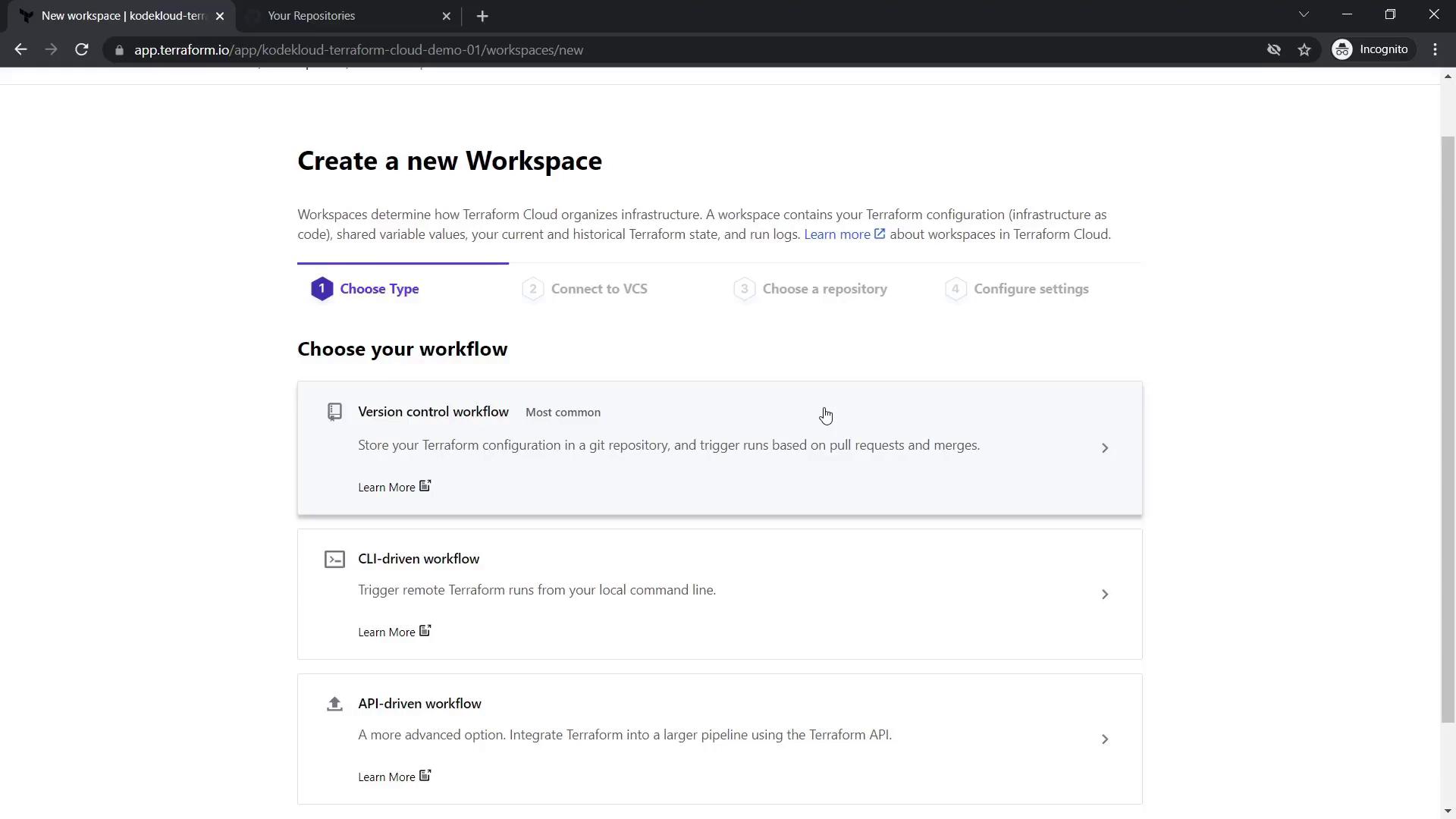The width and height of the screenshot is (1456, 819).
Task: Click the third-party cookies blocked eye icon
Action: 1274,50
